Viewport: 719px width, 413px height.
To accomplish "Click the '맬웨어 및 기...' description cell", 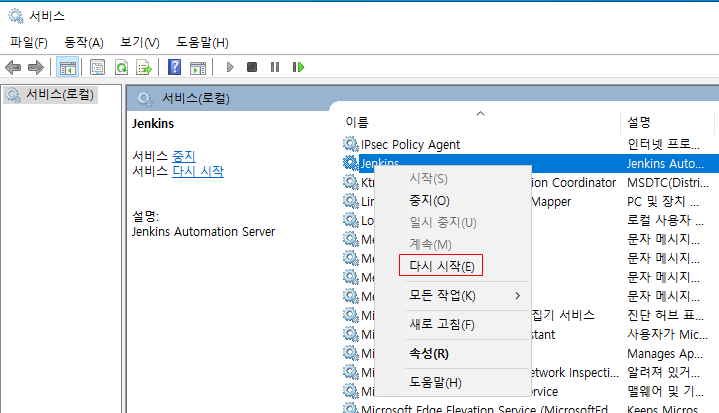I will pos(665,391).
